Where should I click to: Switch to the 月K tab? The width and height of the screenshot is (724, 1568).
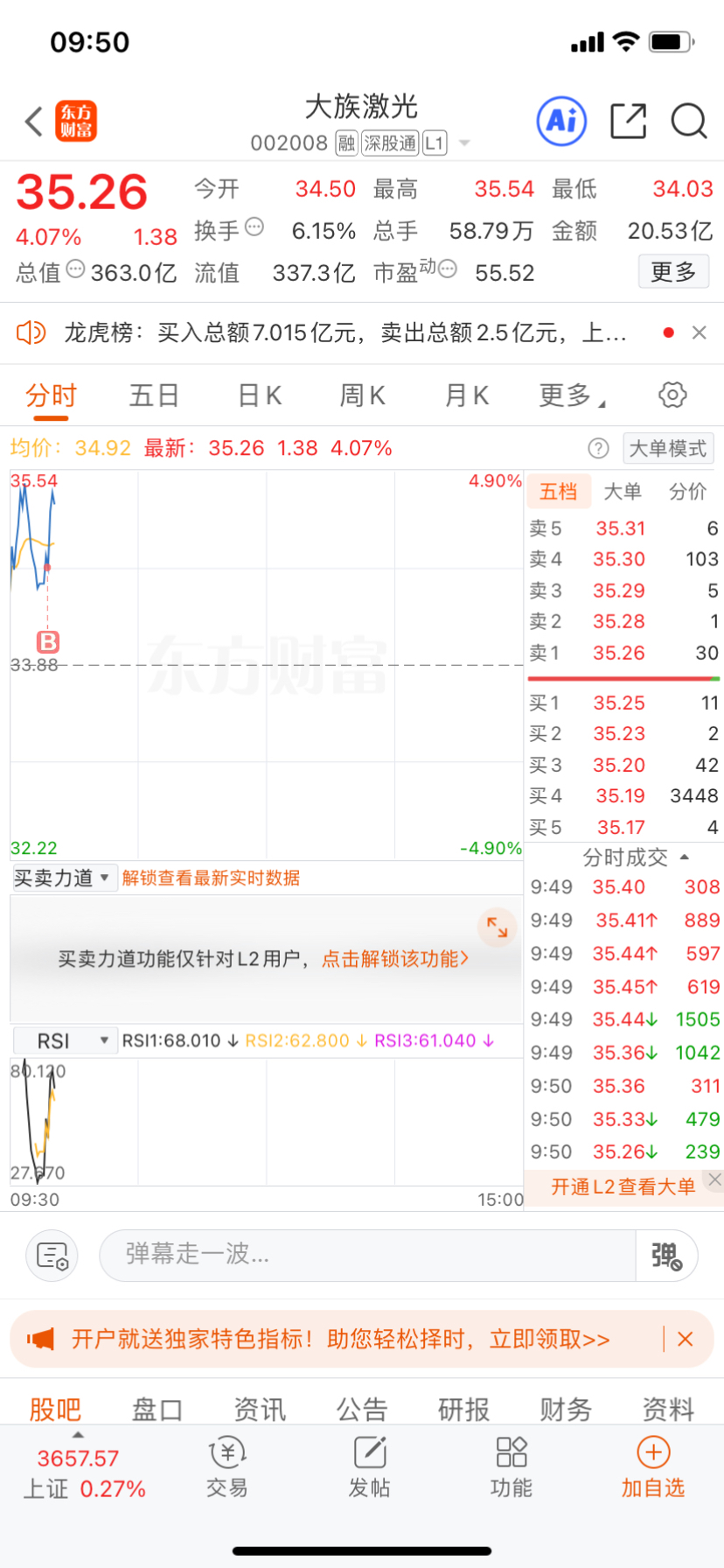click(x=466, y=395)
